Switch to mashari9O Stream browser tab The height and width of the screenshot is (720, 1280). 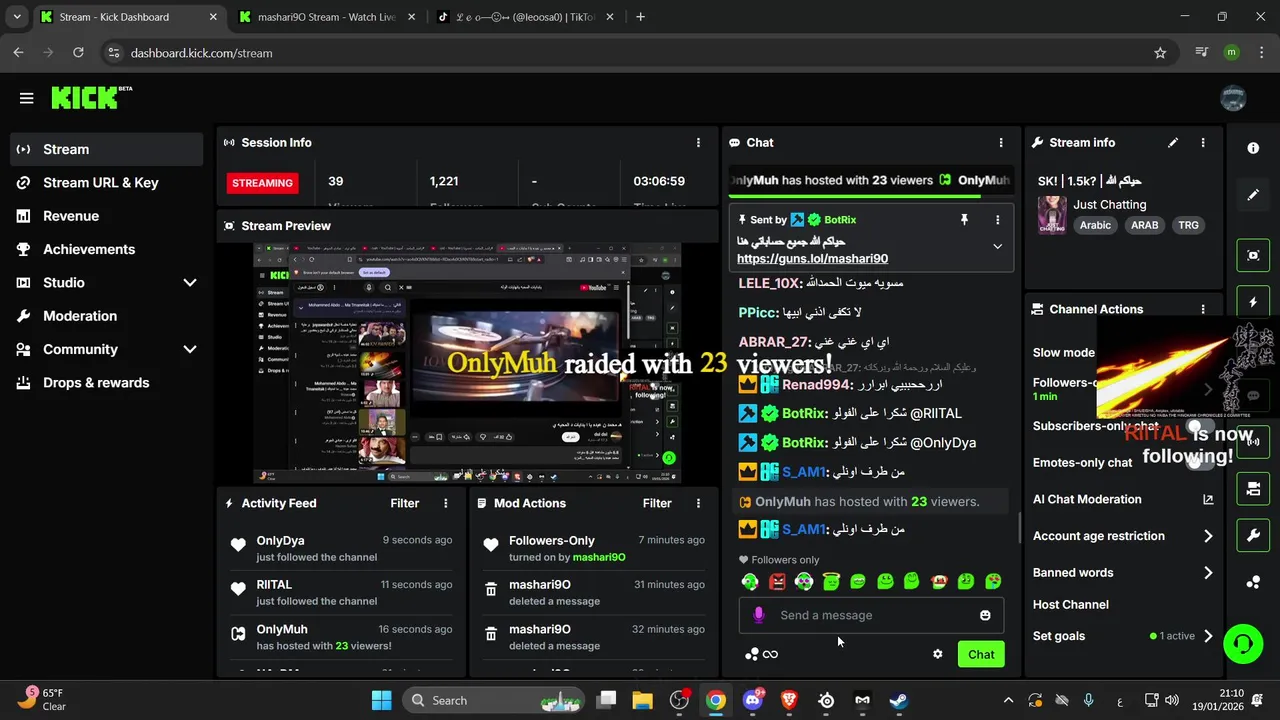[x=326, y=17]
